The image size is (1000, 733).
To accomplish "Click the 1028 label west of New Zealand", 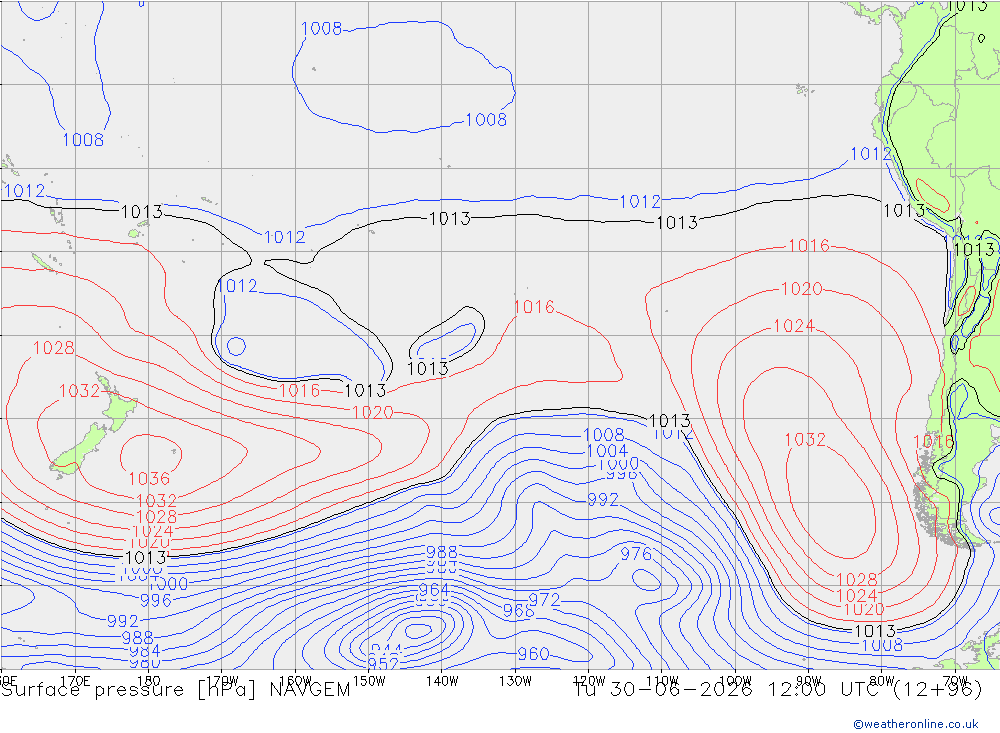I will click(x=54, y=348).
